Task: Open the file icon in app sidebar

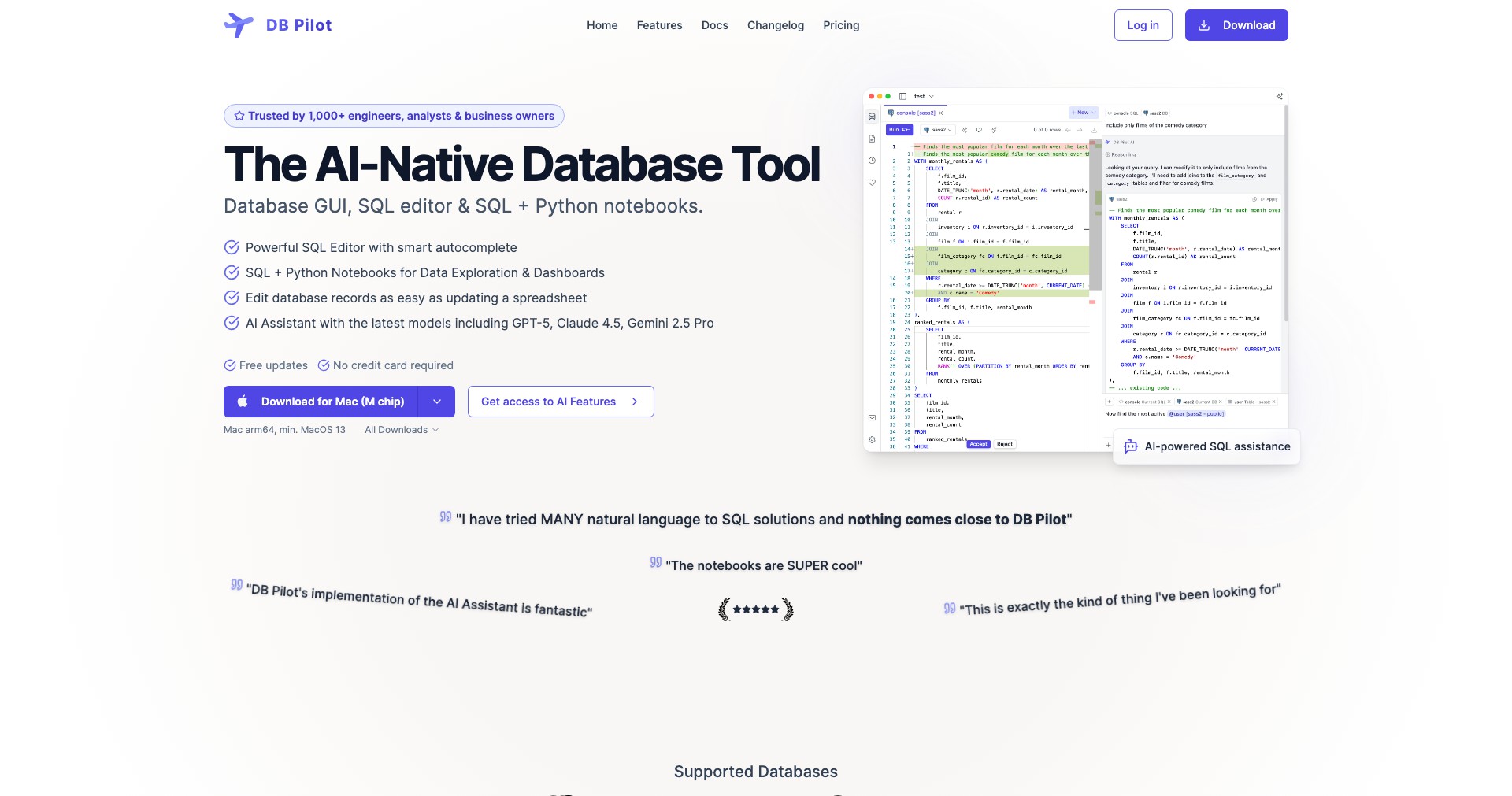Action: 872,139
